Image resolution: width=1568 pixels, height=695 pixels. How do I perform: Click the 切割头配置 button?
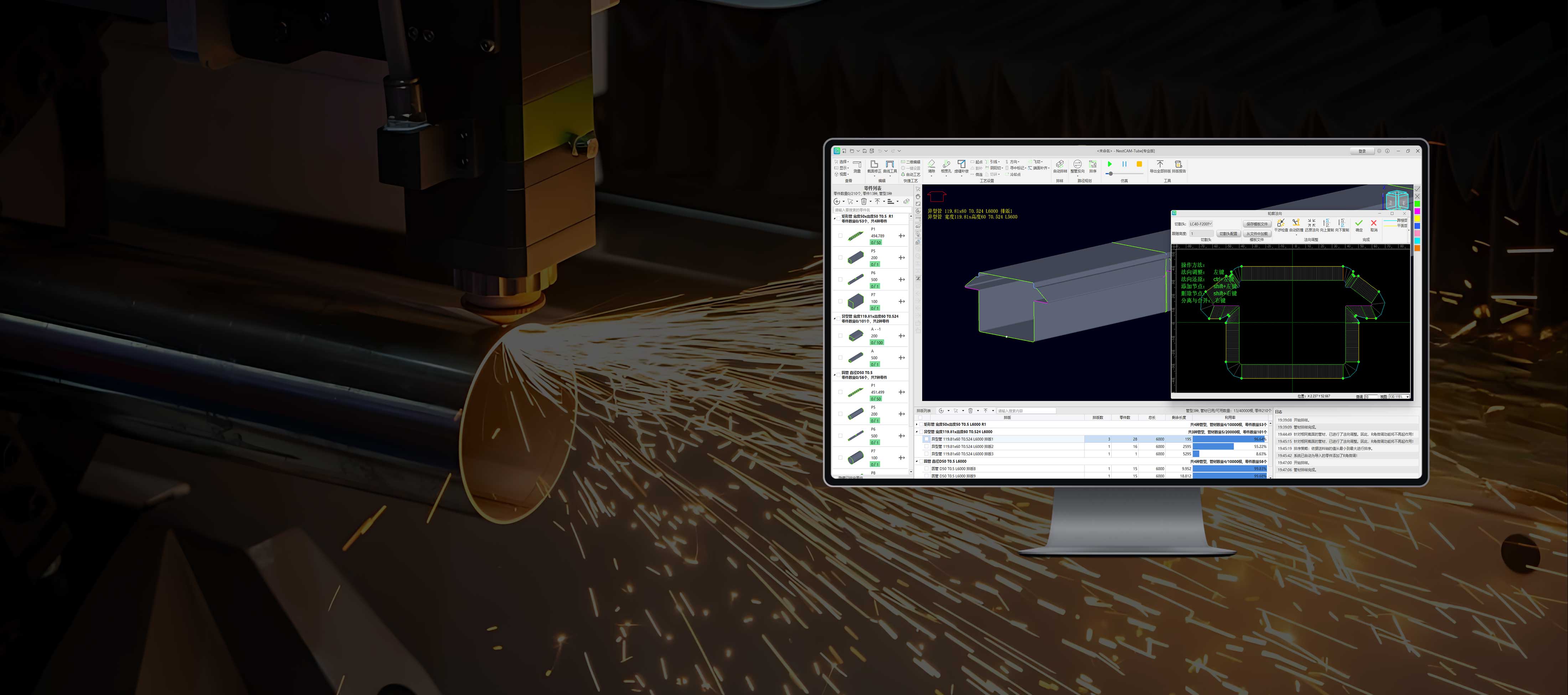tap(1229, 234)
